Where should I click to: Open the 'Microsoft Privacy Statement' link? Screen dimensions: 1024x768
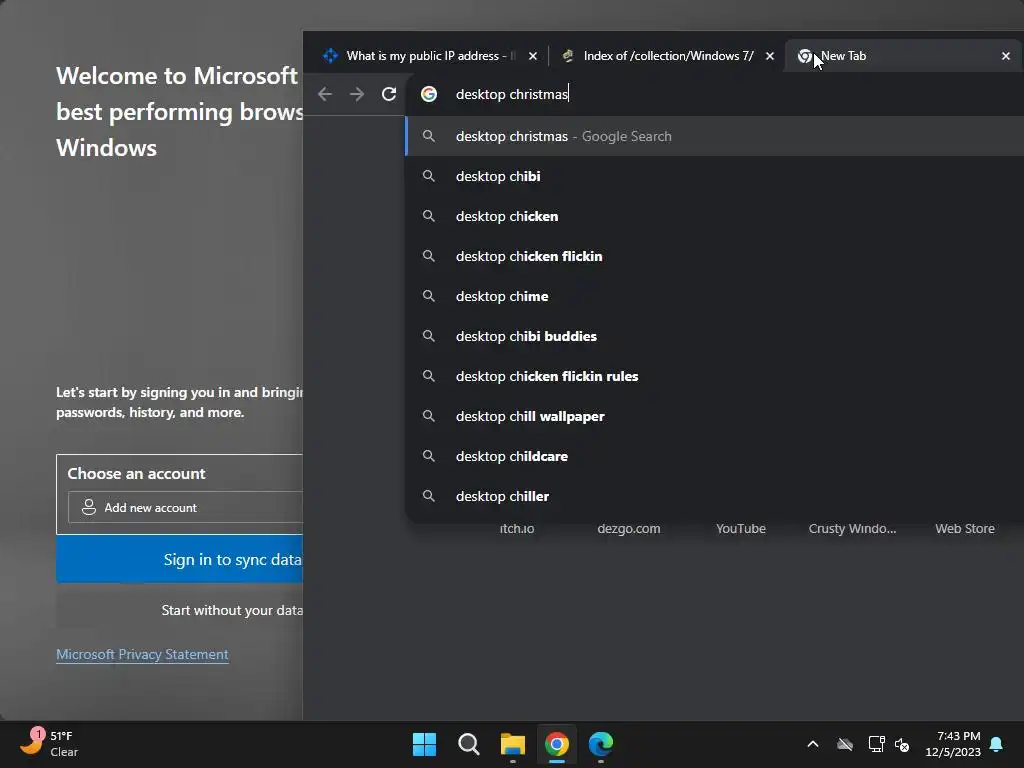coord(142,654)
